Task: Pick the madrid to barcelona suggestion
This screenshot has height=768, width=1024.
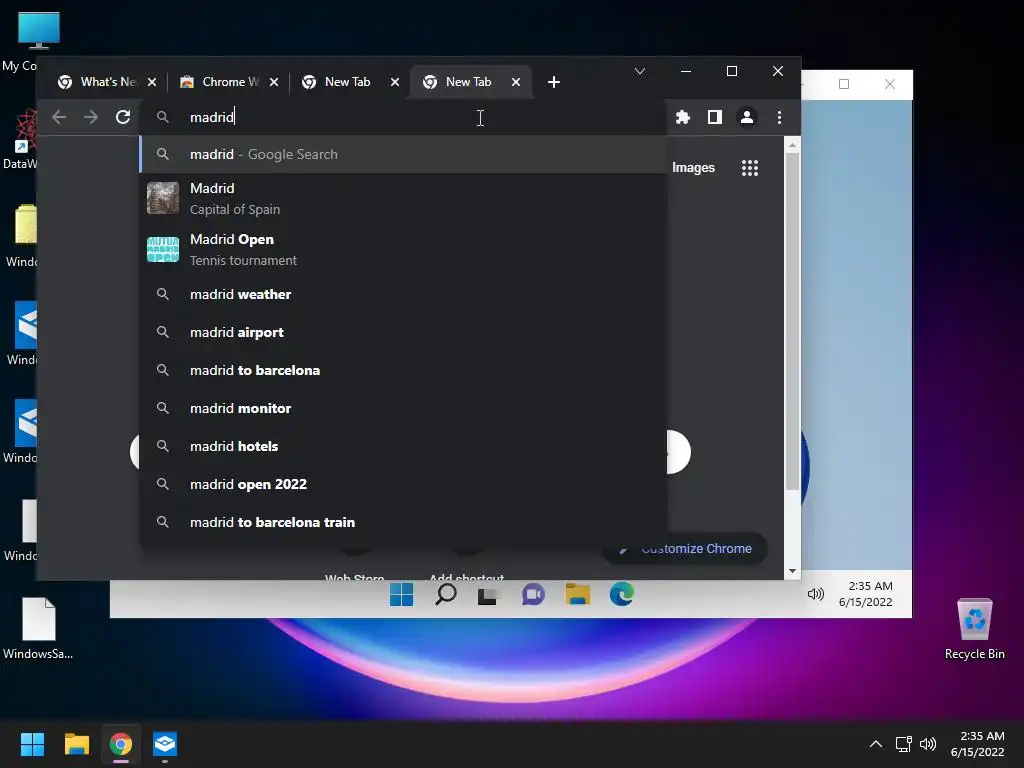Action: (x=404, y=370)
